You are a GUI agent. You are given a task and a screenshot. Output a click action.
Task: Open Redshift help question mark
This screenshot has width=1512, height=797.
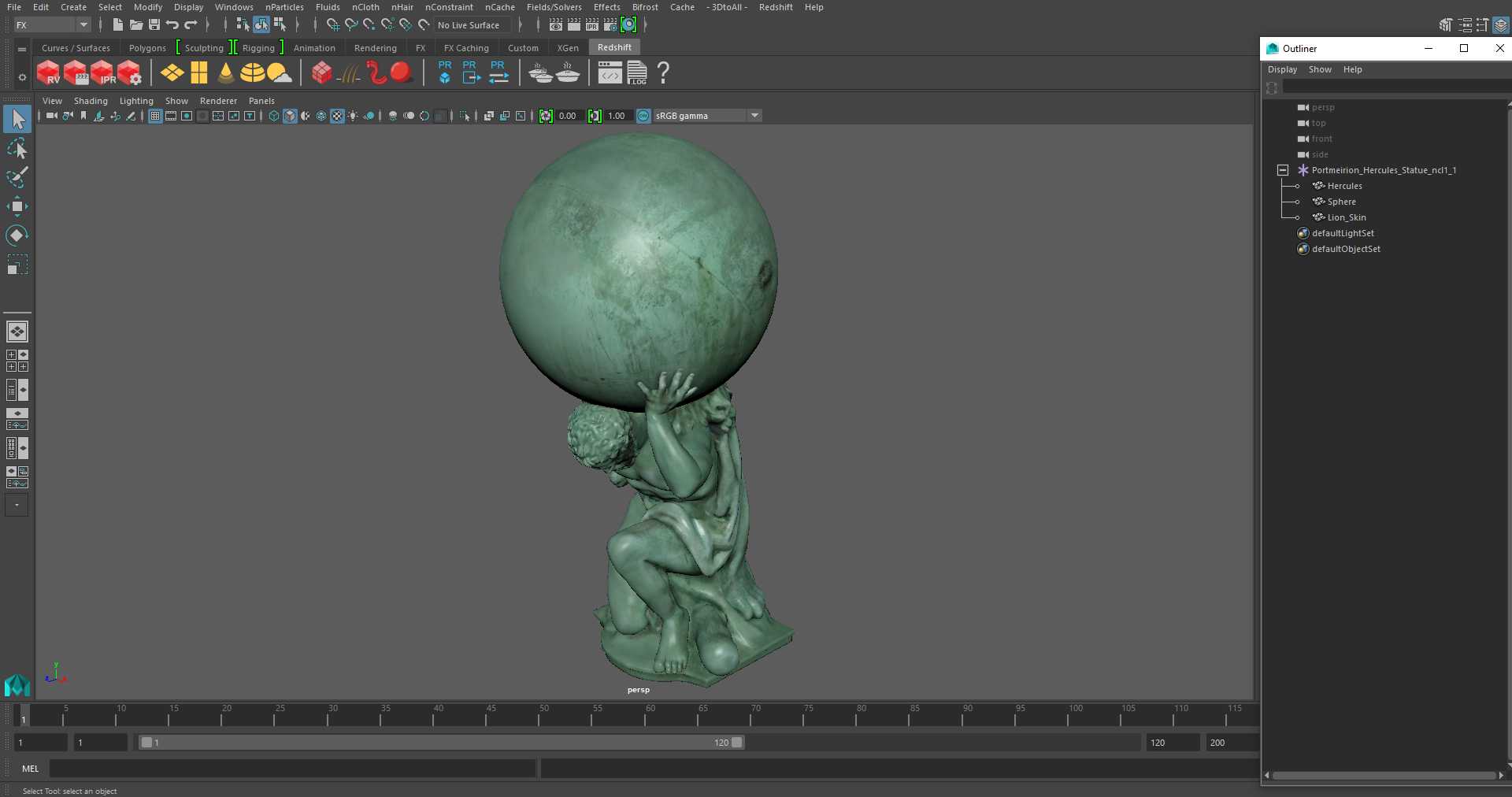point(664,73)
